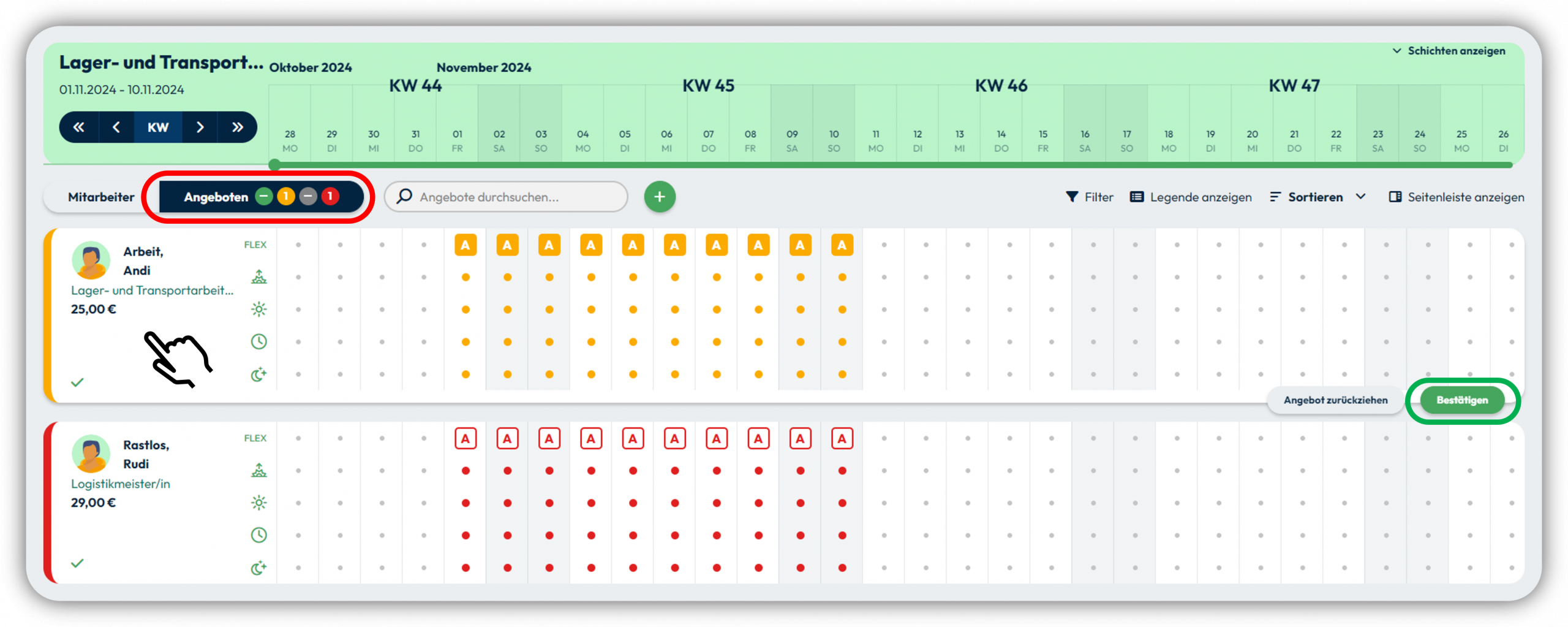Open the Sortieren dropdown
Image resolution: width=1568 pixels, height=627 pixels.
point(1317,197)
